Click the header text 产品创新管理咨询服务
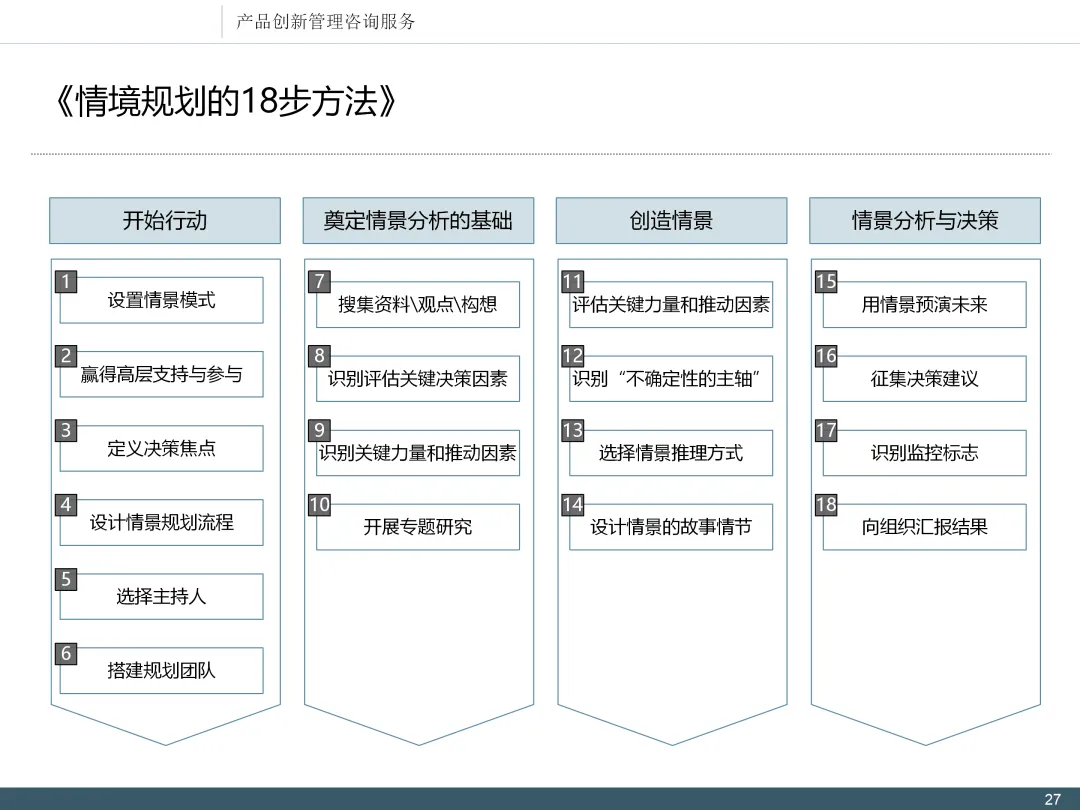 pyautogui.click(x=326, y=22)
